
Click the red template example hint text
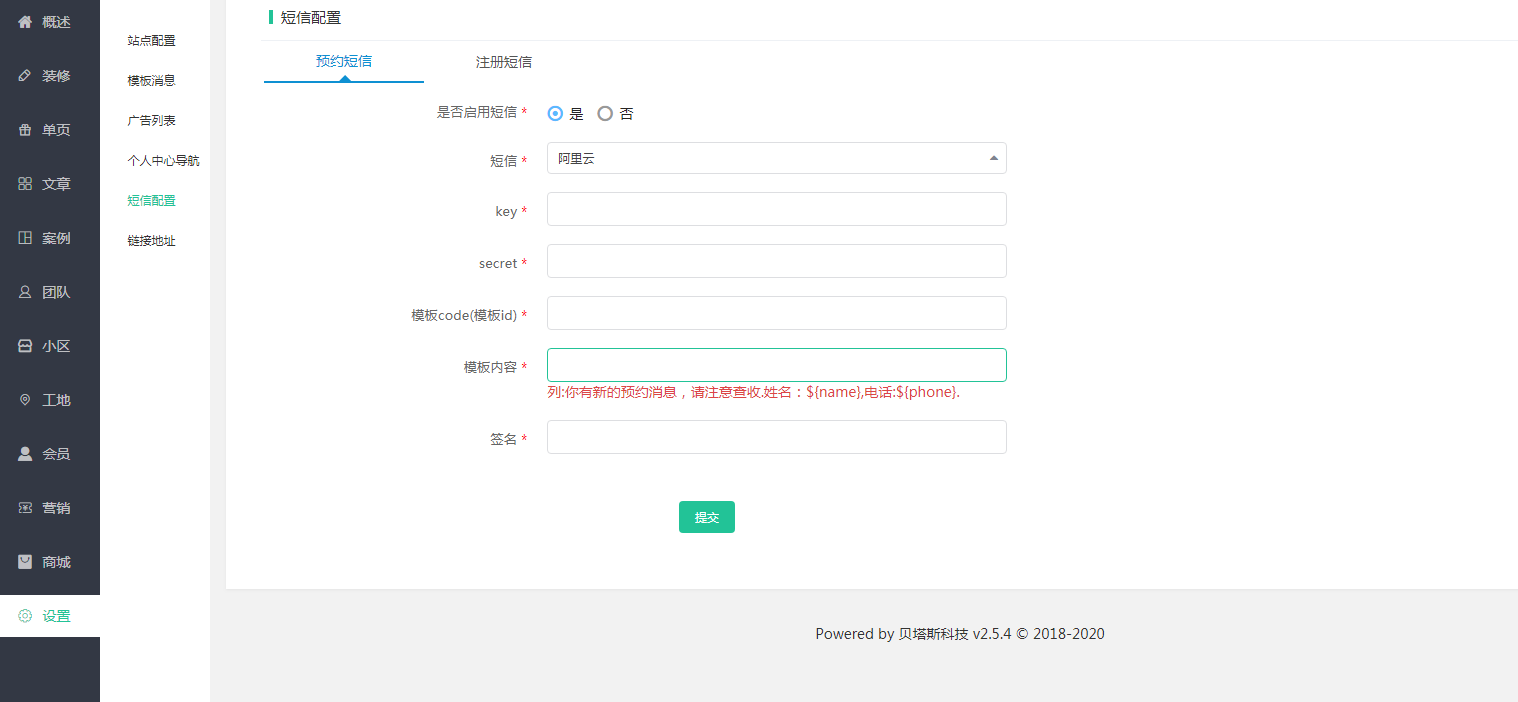tap(754, 392)
